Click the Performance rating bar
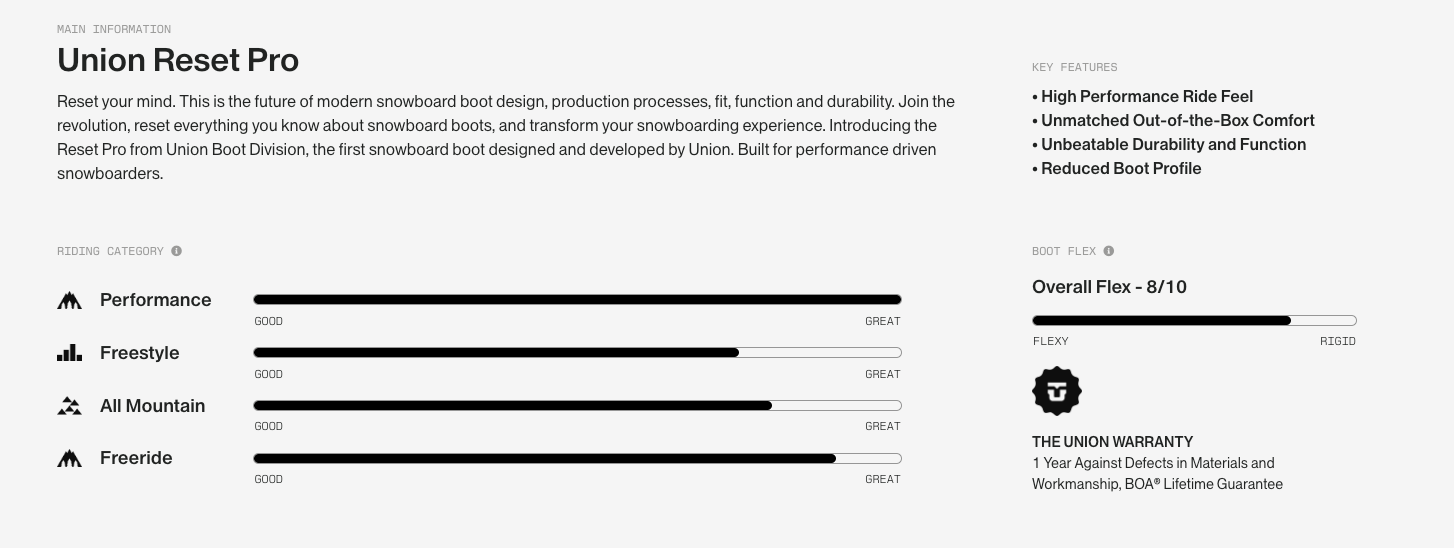The width and height of the screenshot is (1454, 548). 577,299
